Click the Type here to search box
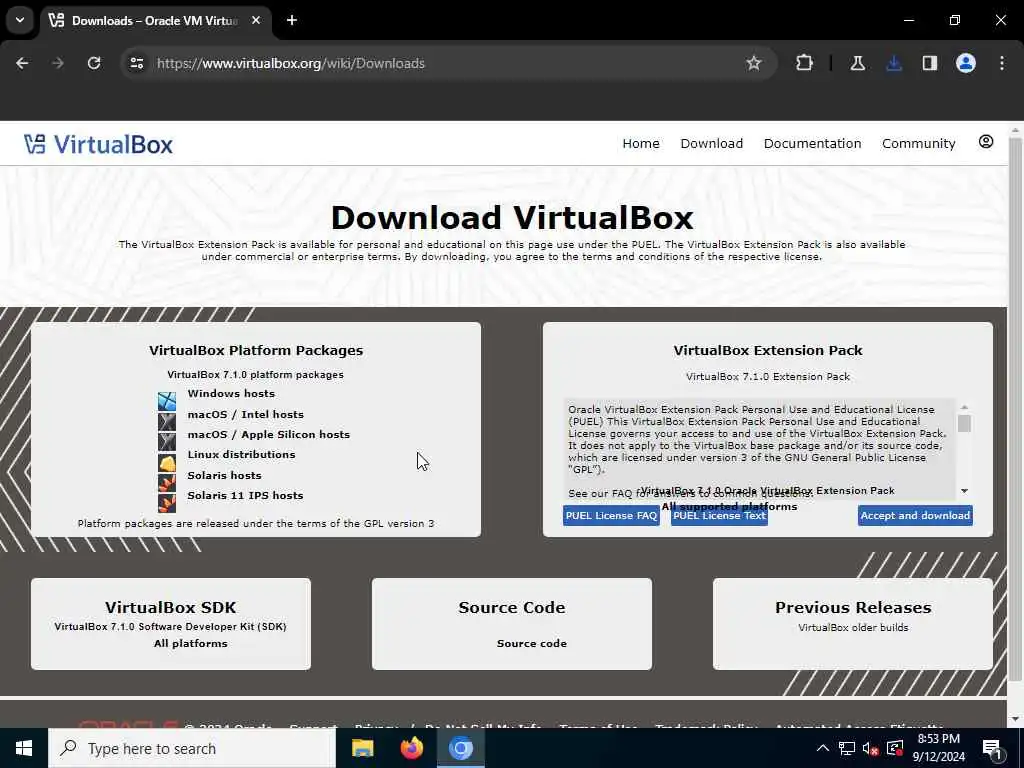Viewport: 1024px width, 768px height. coord(192,748)
